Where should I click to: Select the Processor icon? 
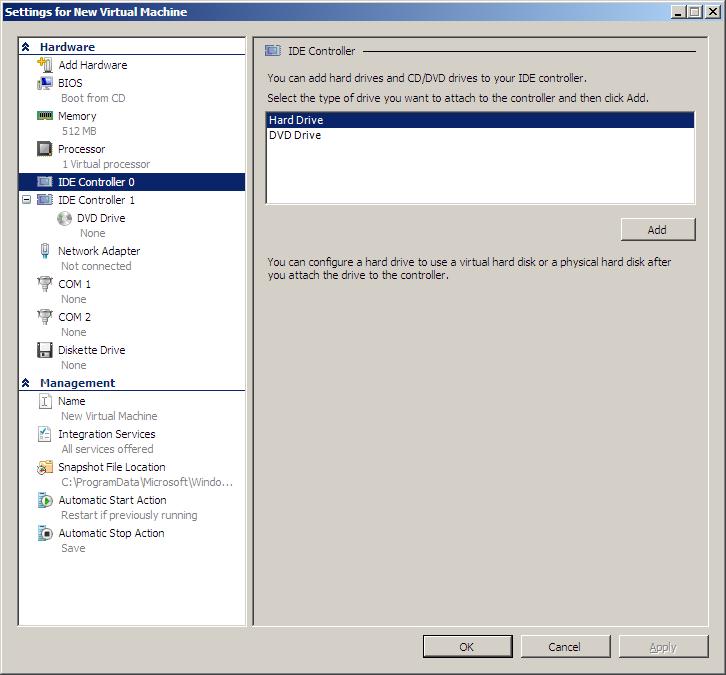pyautogui.click(x=44, y=149)
